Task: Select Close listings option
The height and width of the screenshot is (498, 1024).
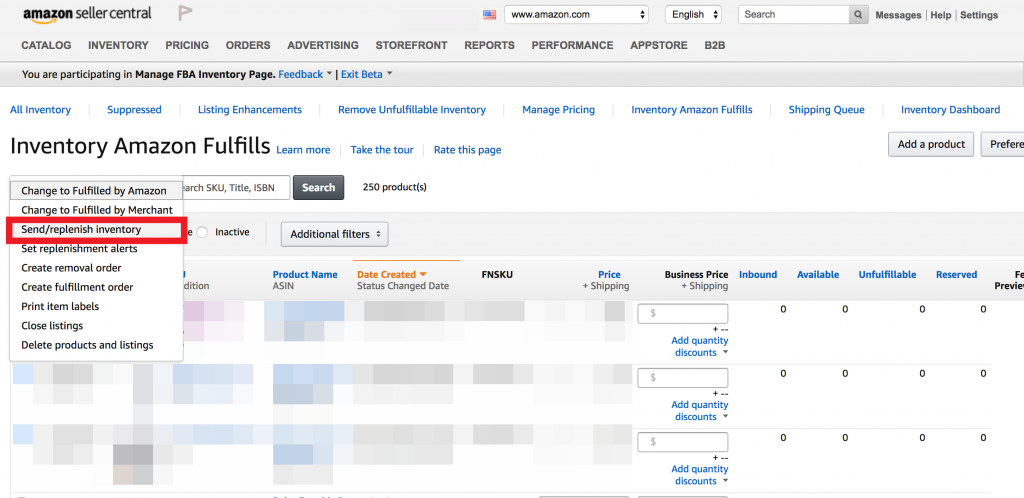Action: 97,326
